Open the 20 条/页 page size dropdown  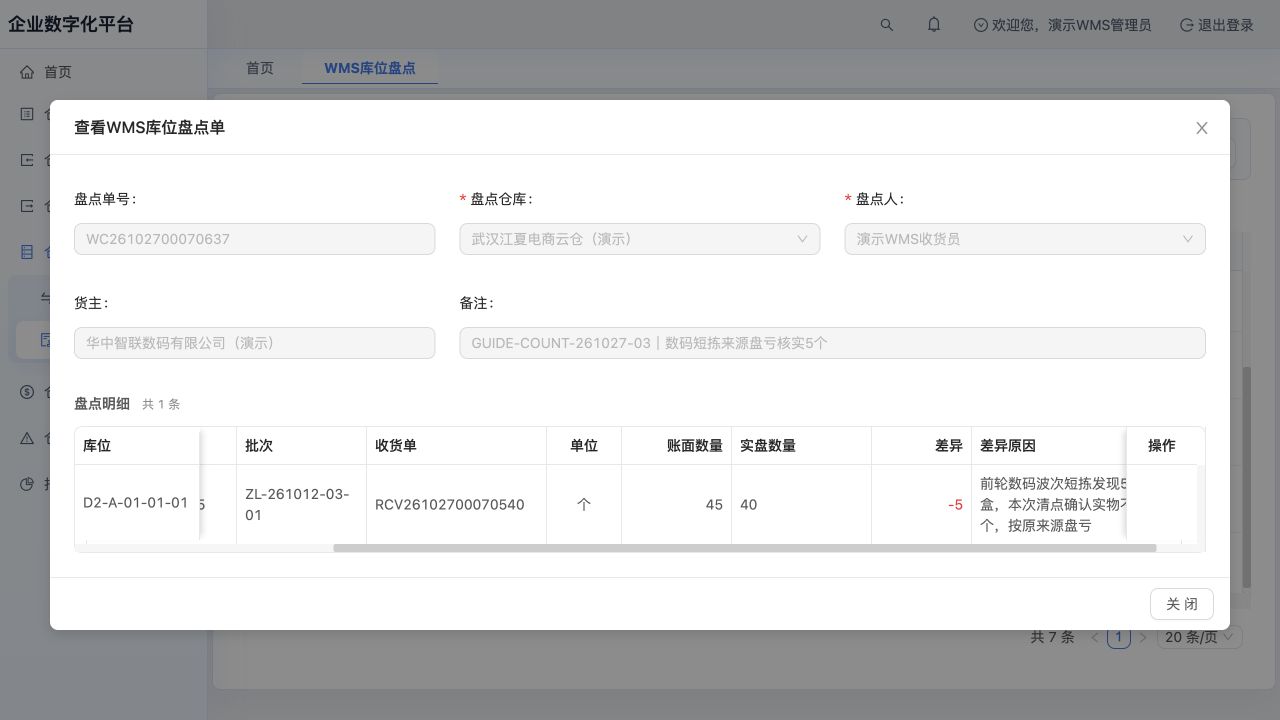[x=1200, y=637]
